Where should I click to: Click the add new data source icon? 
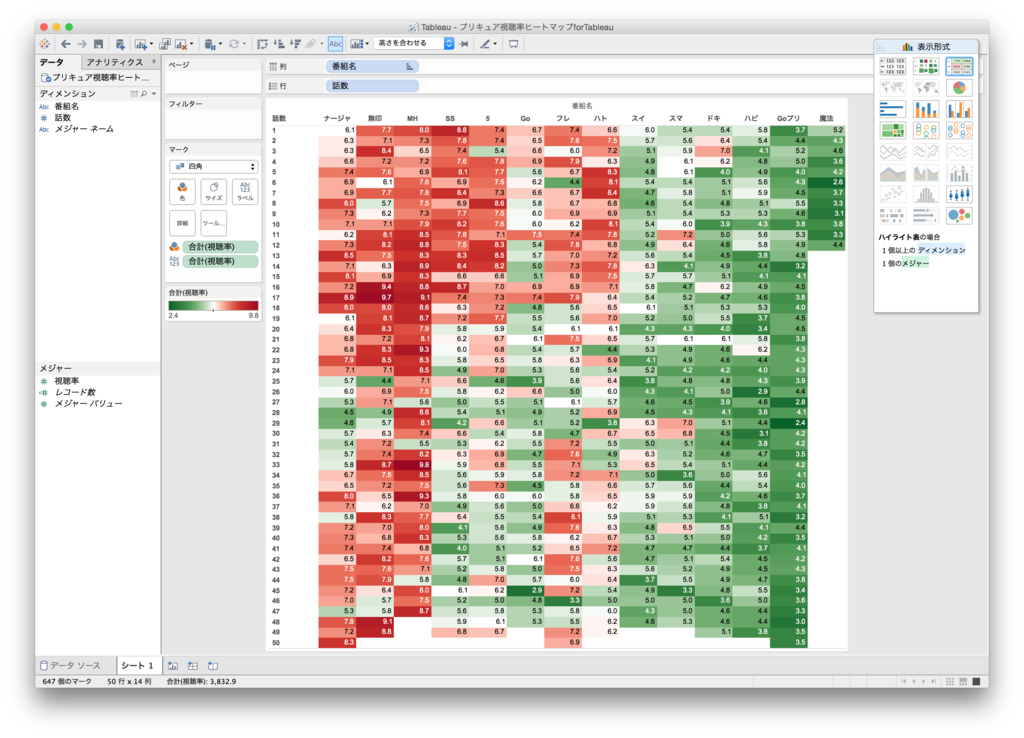[x=120, y=44]
